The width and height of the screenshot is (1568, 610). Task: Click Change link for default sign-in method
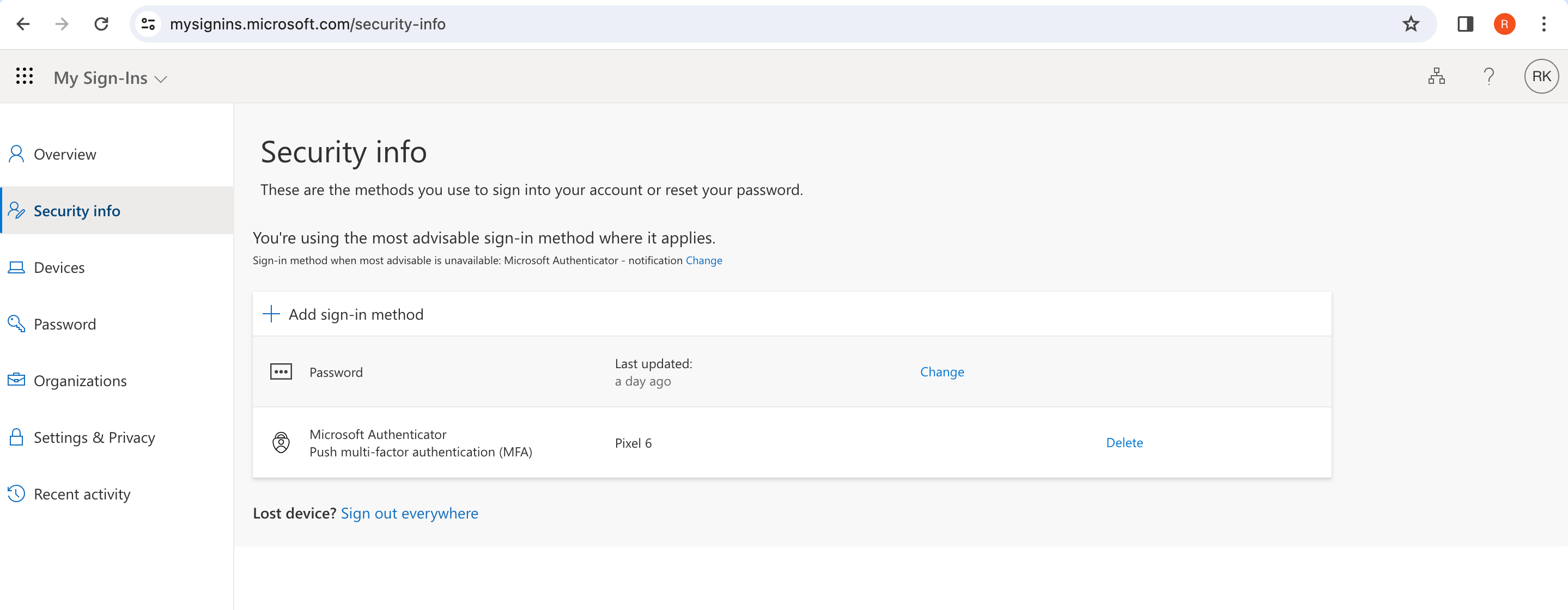704,260
